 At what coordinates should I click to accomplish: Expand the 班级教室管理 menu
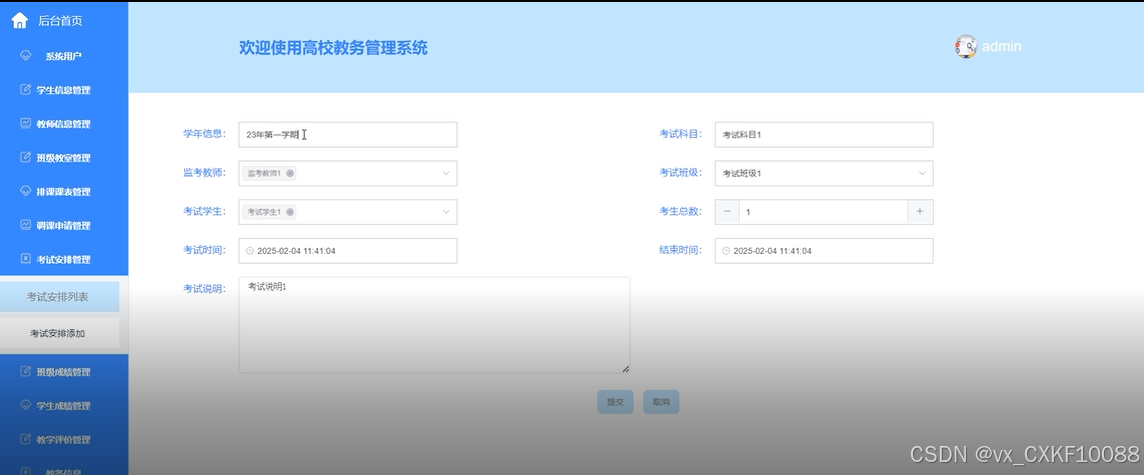point(64,158)
